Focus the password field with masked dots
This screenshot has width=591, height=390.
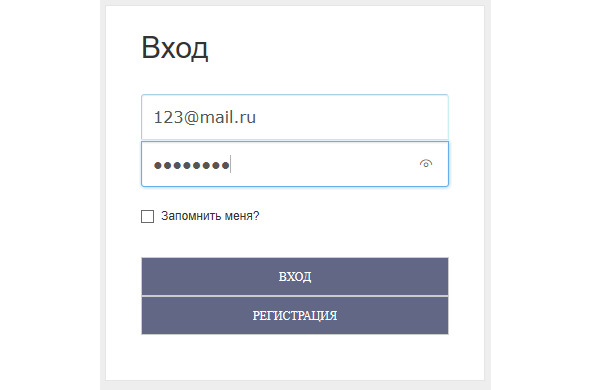tap(295, 164)
